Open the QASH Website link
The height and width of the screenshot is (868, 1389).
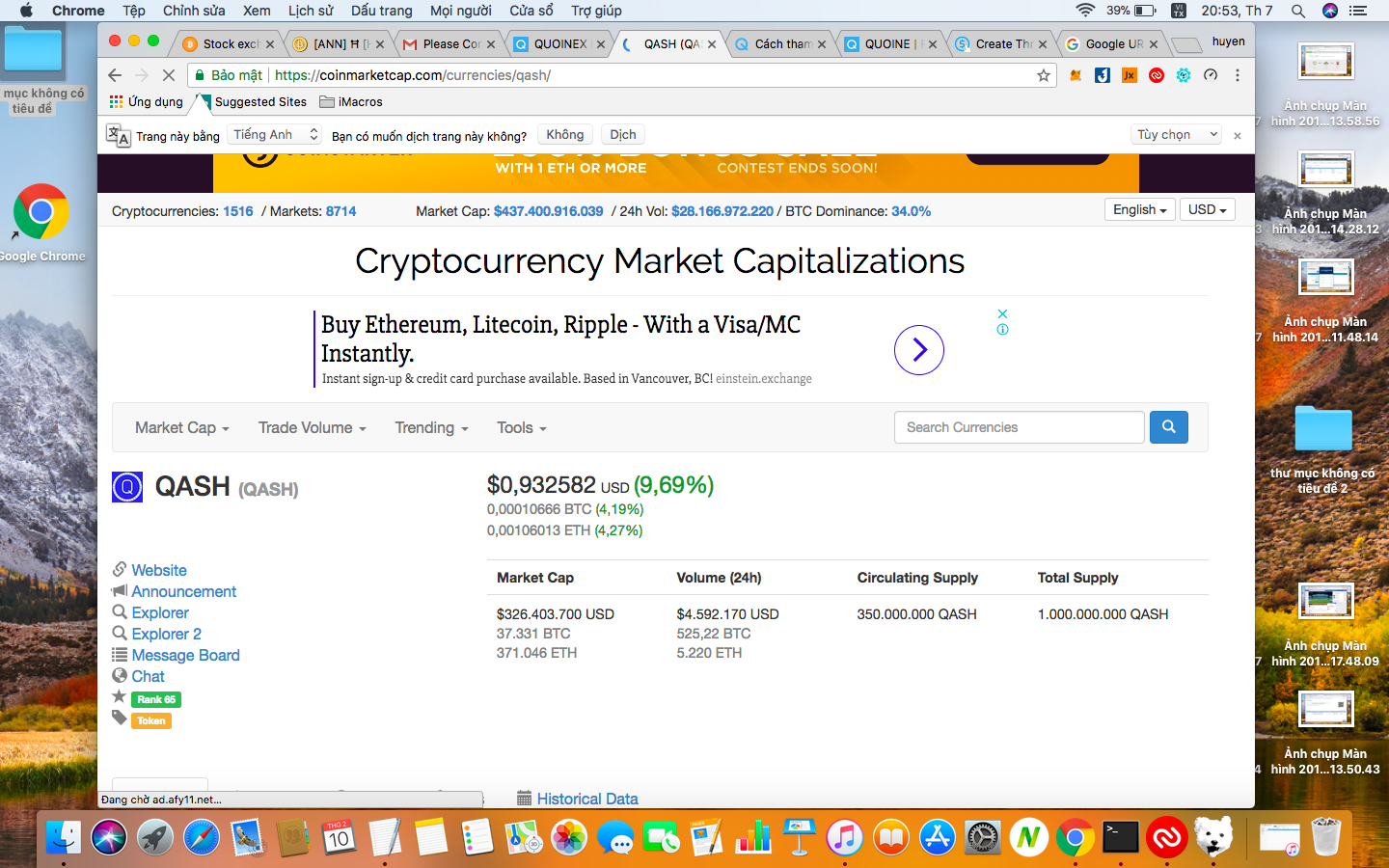click(159, 570)
